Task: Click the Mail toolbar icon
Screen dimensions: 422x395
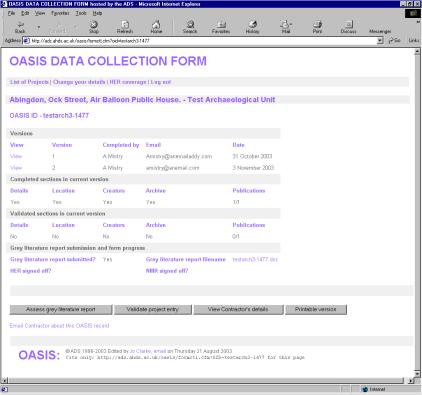Action: point(286,27)
